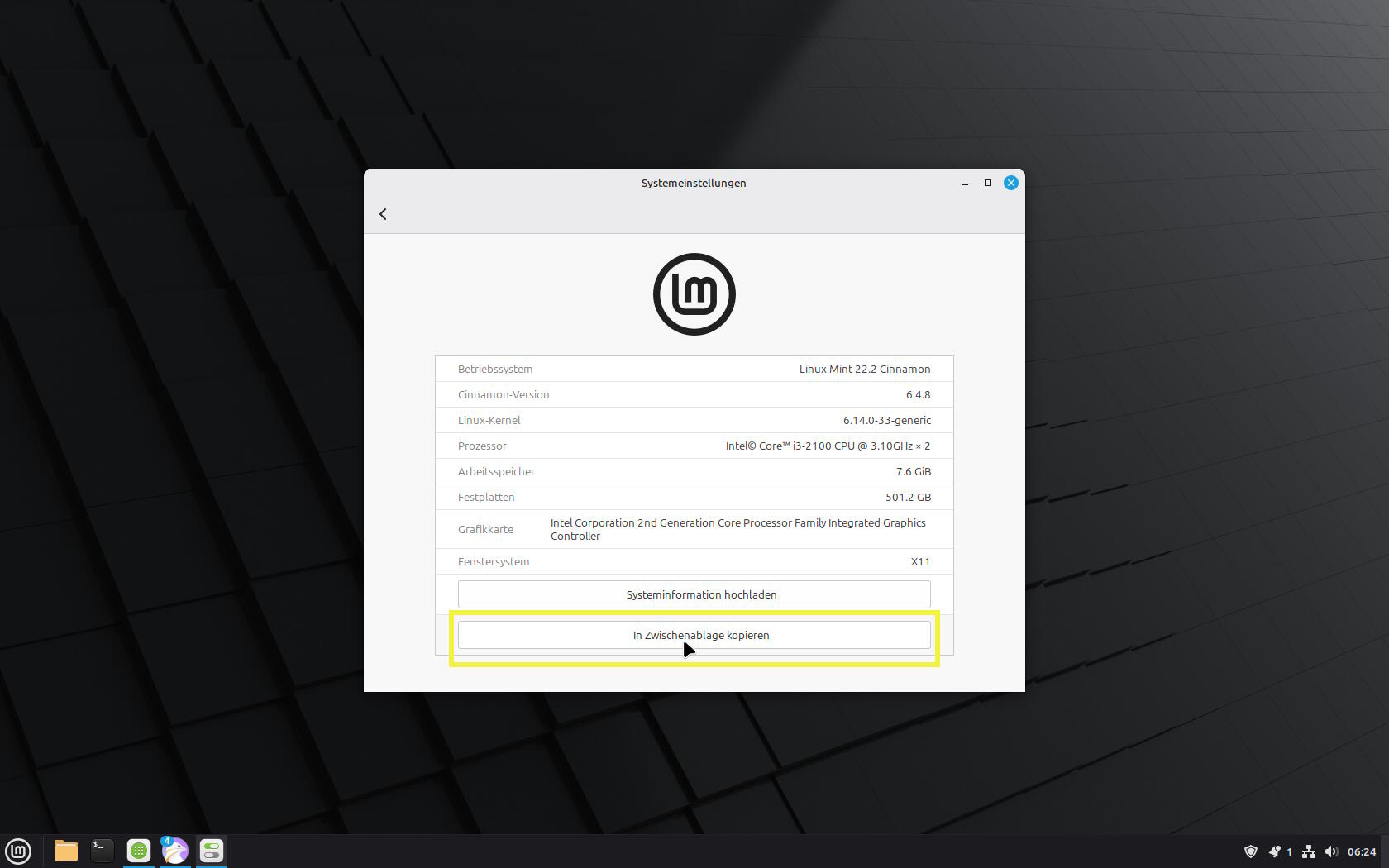Screen dimensions: 1389x868
Task: Select the Grafikkarte information row
Action: [x=694, y=529]
